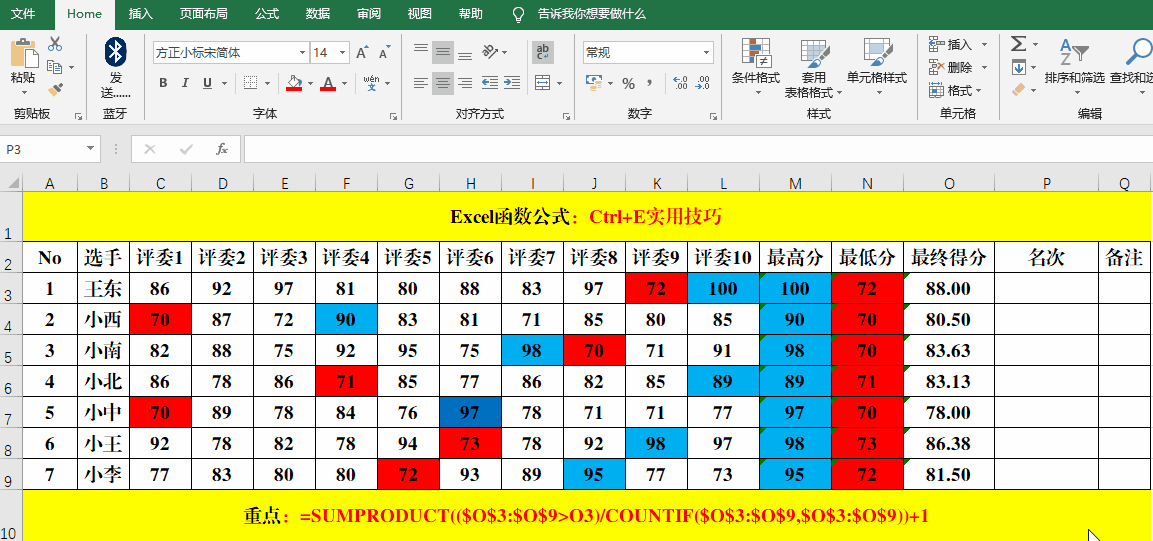The image size is (1153, 541).
Task: Click the red font color swatch
Action: (327, 83)
